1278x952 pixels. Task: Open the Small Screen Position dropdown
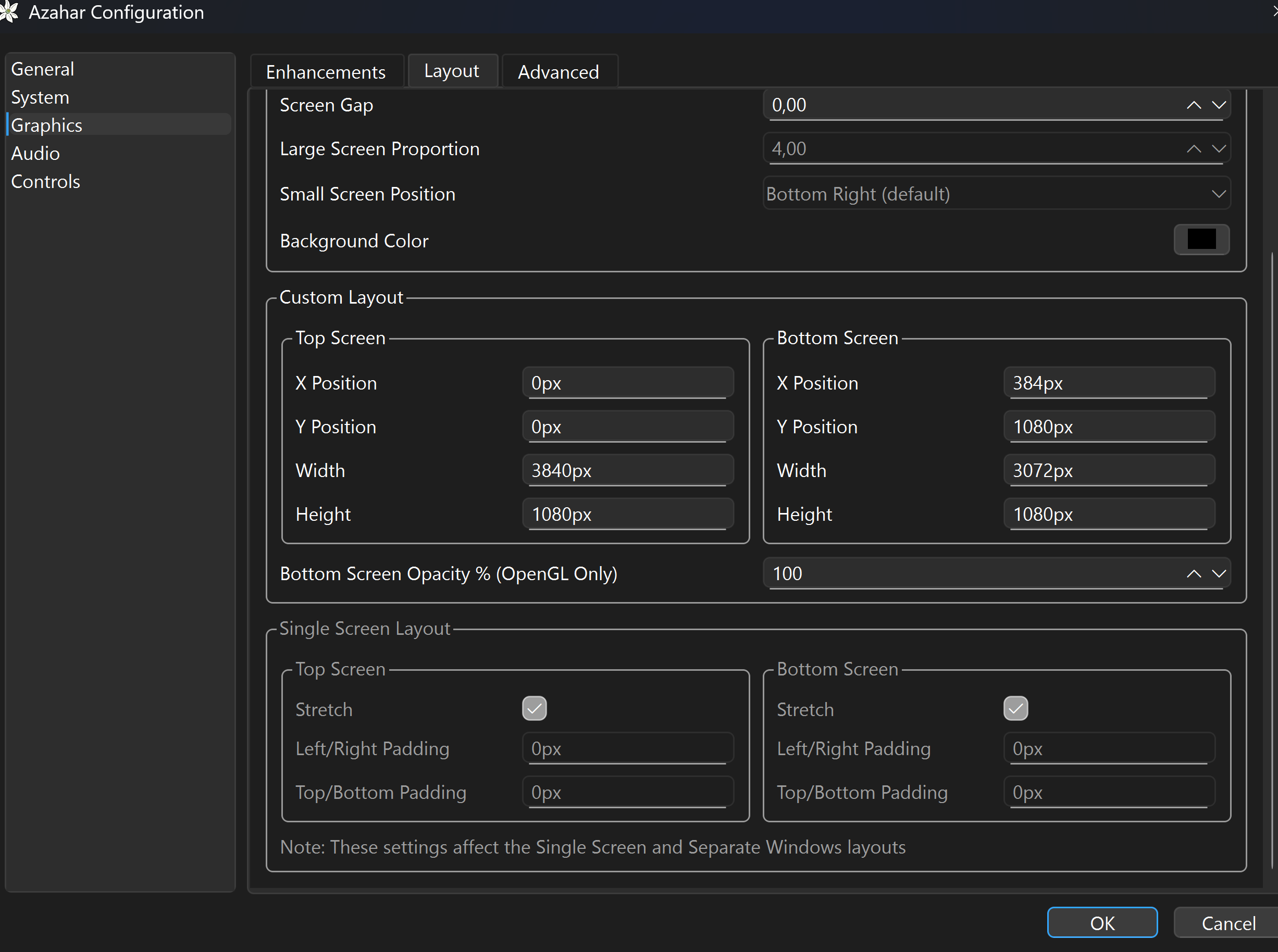coord(996,194)
